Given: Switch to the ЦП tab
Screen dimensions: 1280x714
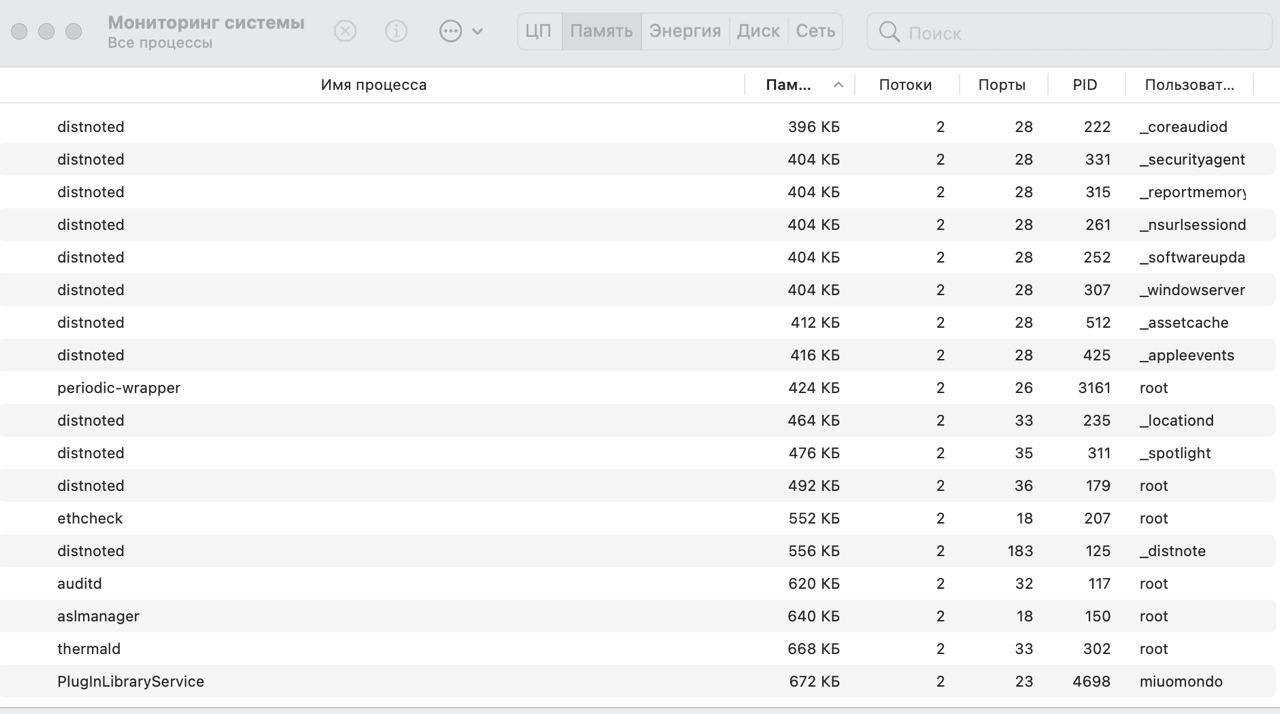Looking at the screenshot, I should tap(539, 31).
